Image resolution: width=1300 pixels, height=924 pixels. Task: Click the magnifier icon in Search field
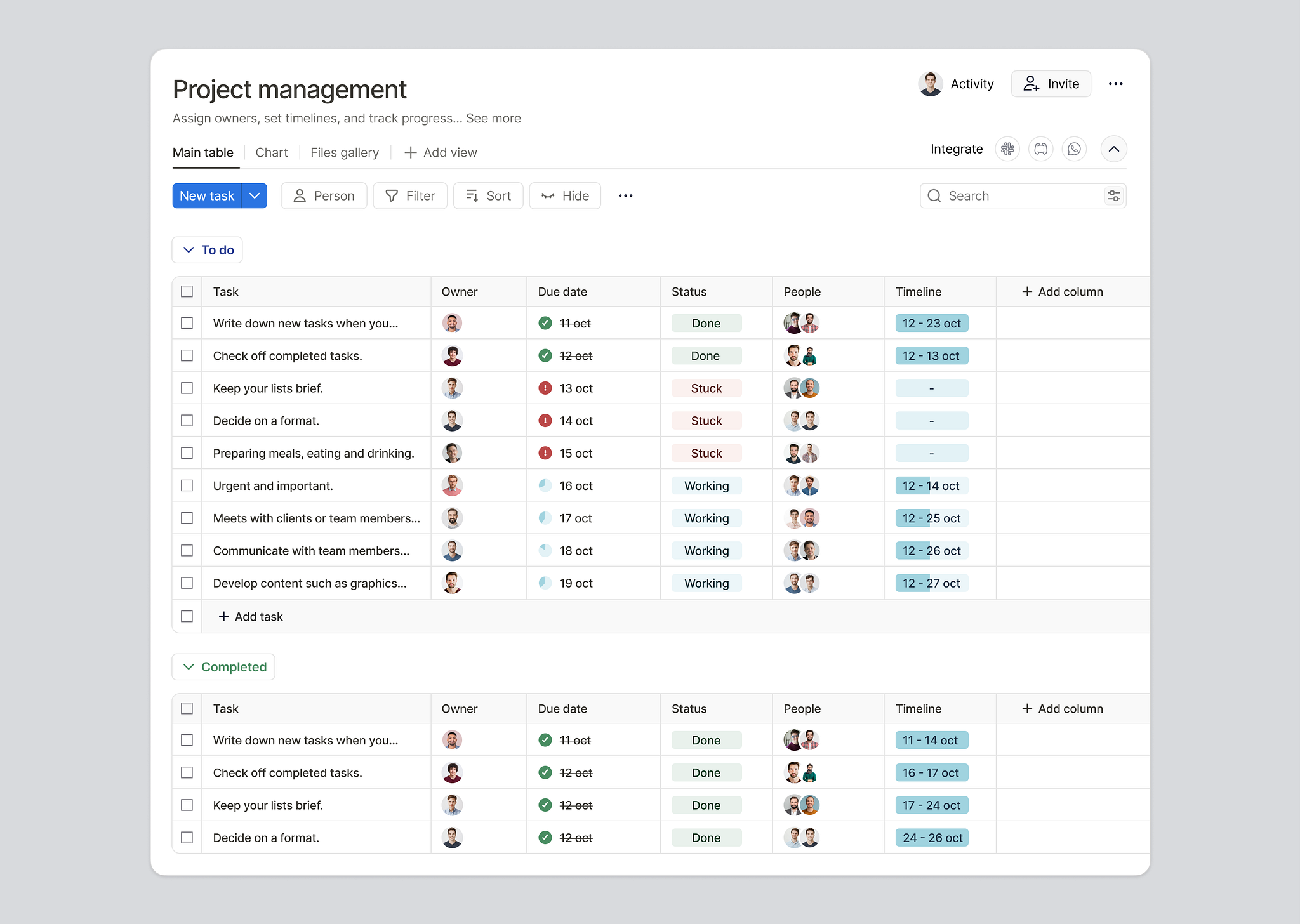tap(934, 195)
